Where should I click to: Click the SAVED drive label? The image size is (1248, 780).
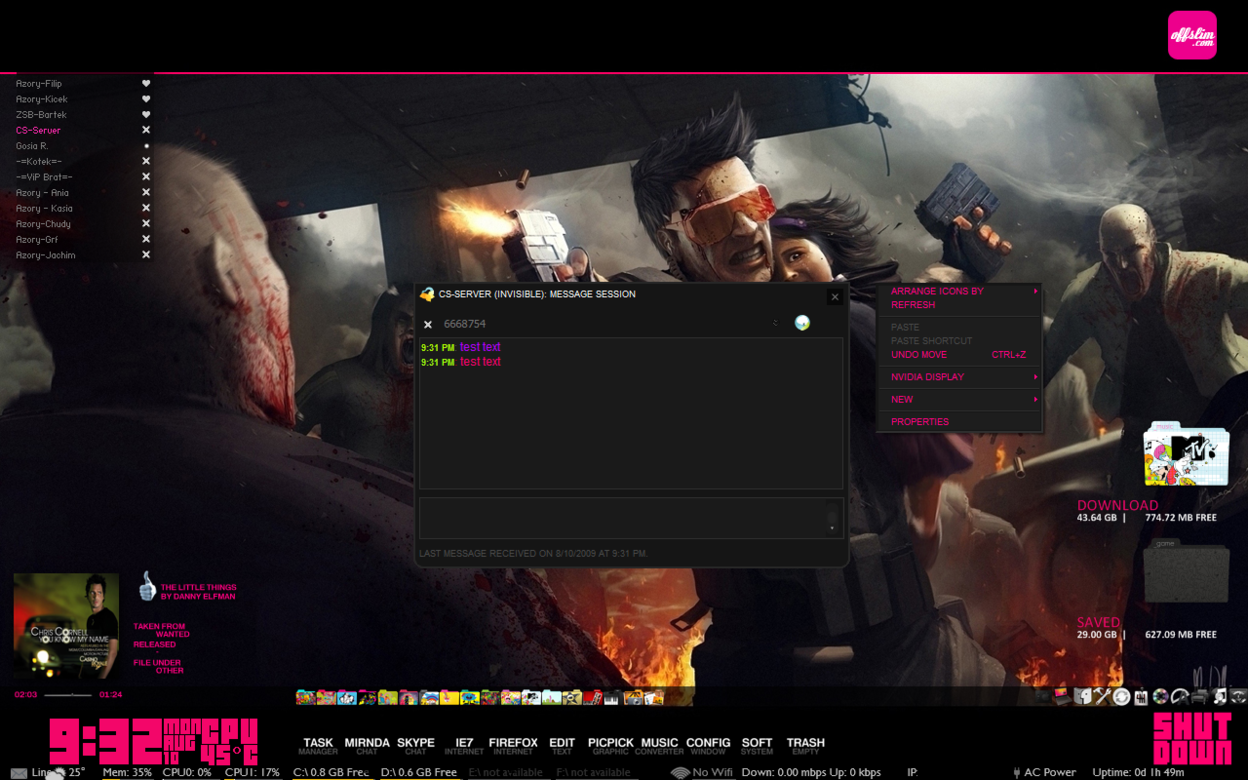(1098, 622)
